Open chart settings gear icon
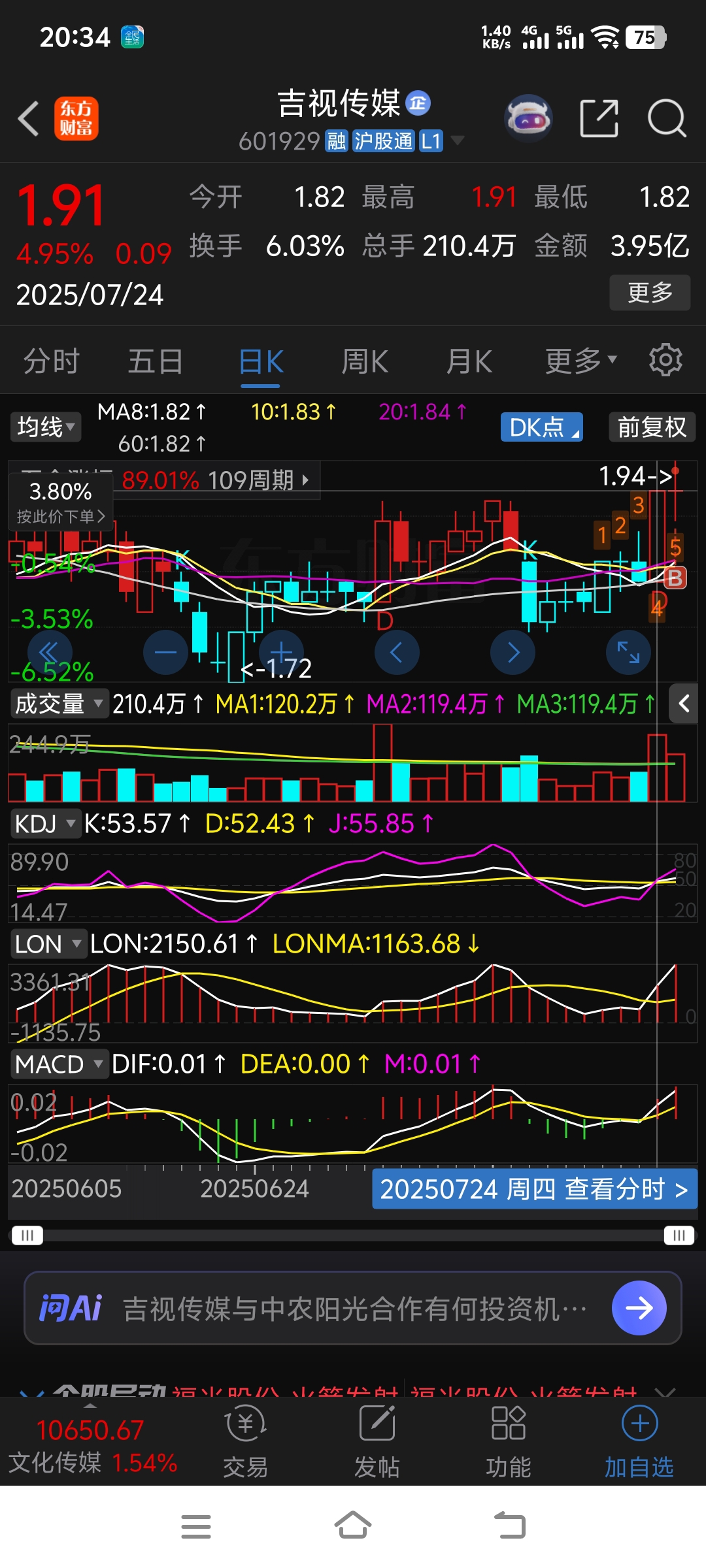This screenshot has width=706, height=1568. click(x=665, y=360)
